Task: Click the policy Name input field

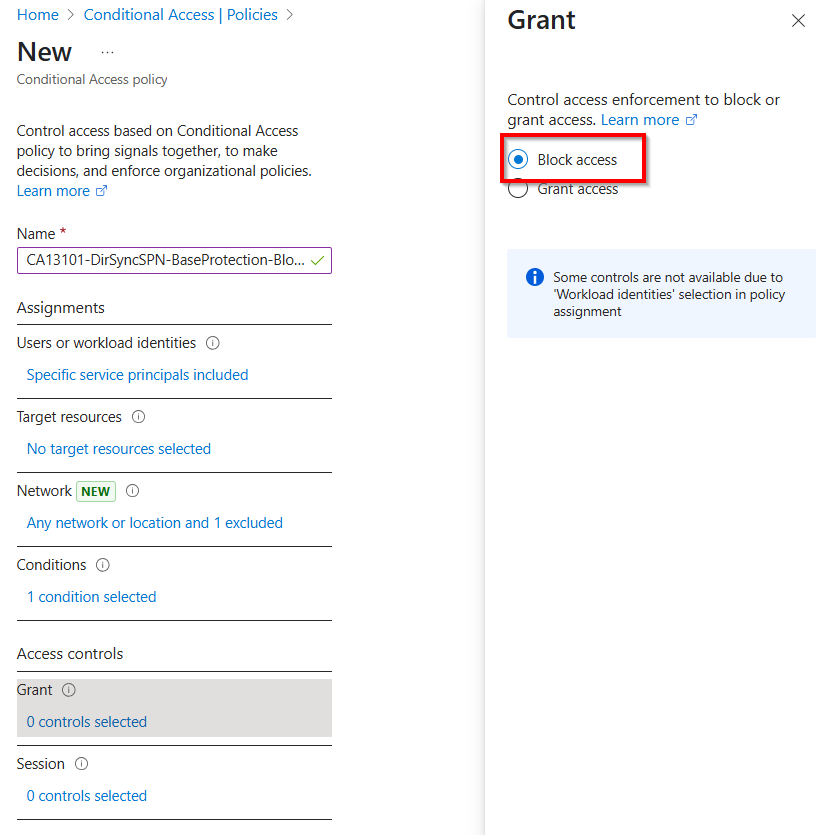Action: pyautogui.click(x=165, y=261)
